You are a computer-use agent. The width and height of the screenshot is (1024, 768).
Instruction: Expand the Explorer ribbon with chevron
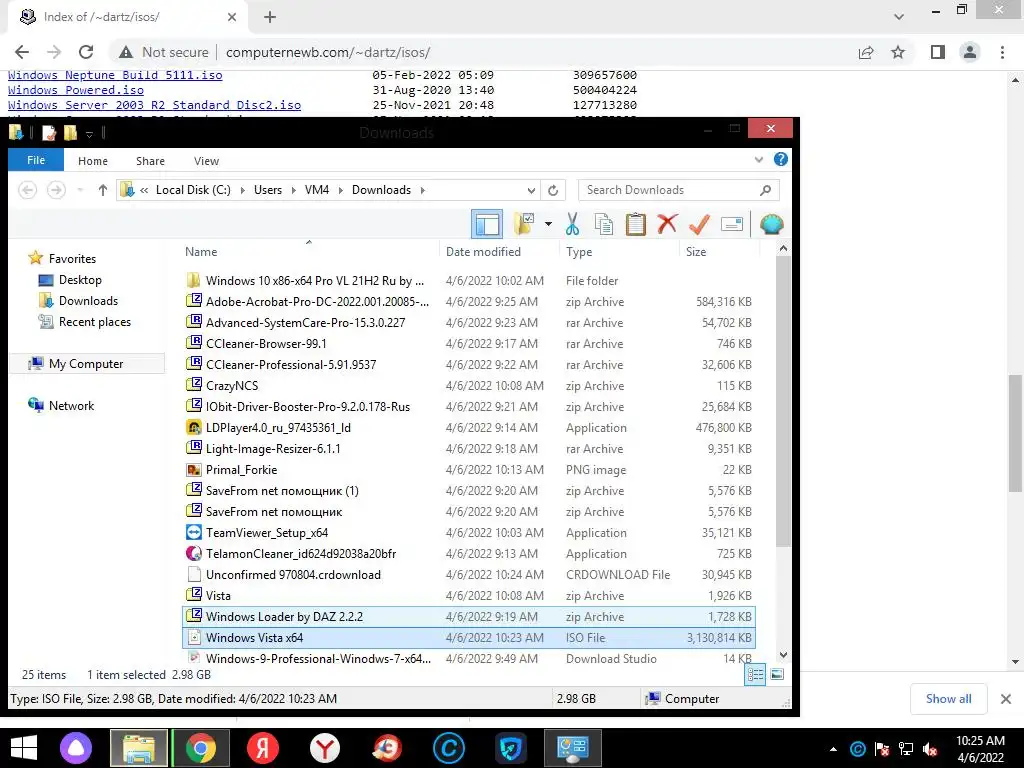tap(759, 159)
